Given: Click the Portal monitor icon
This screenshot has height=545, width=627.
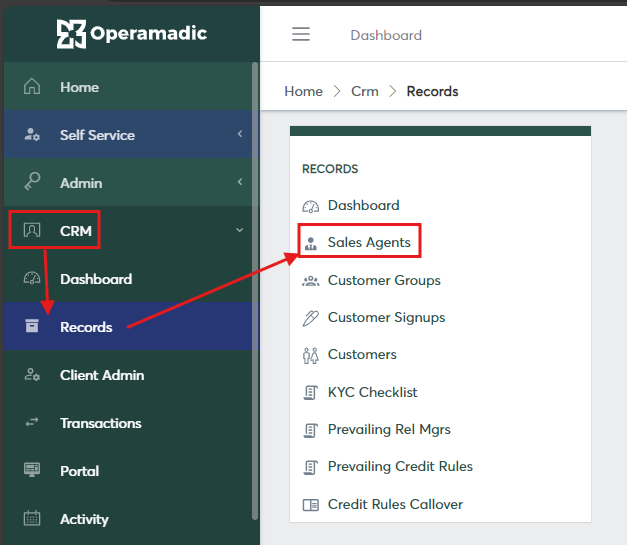Looking at the screenshot, I should (x=32, y=470).
